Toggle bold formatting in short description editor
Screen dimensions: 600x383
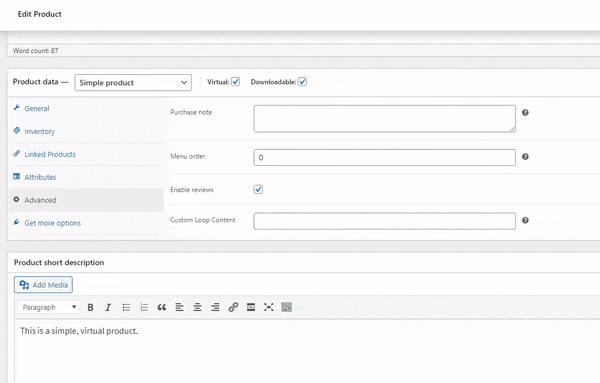[x=90, y=307]
